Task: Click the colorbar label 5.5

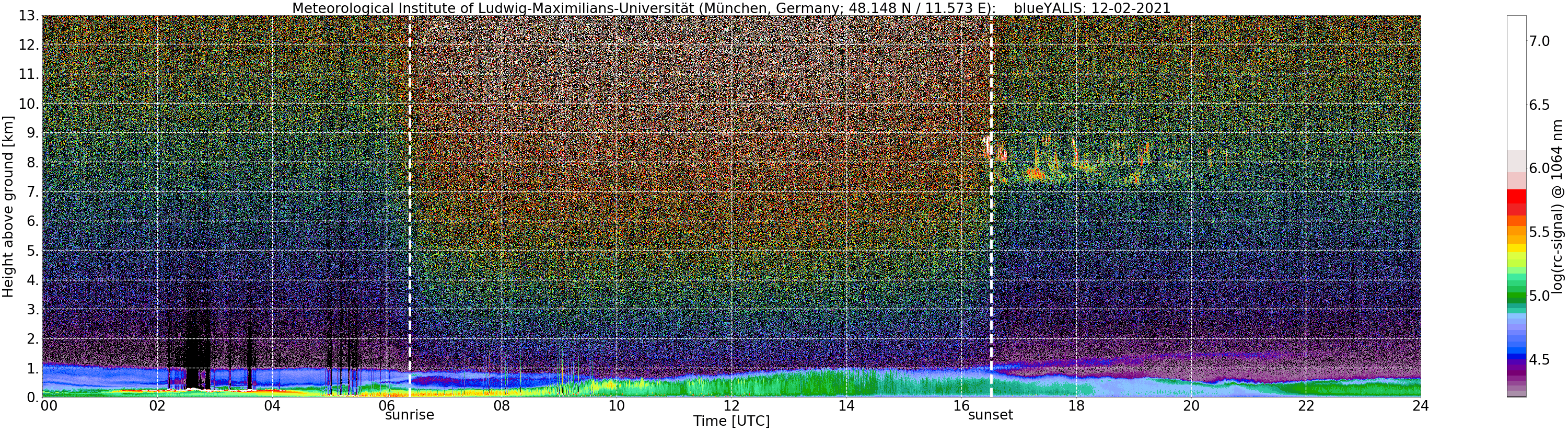Action: pyautogui.click(x=1539, y=232)
